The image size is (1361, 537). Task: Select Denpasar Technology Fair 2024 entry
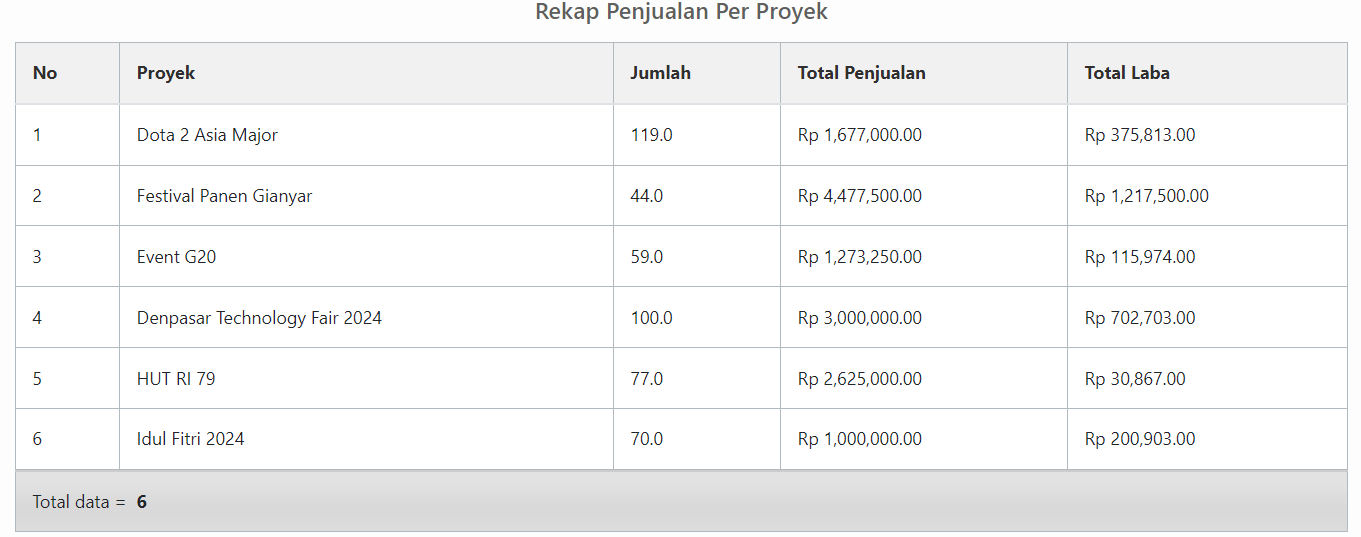pos(259,318)
